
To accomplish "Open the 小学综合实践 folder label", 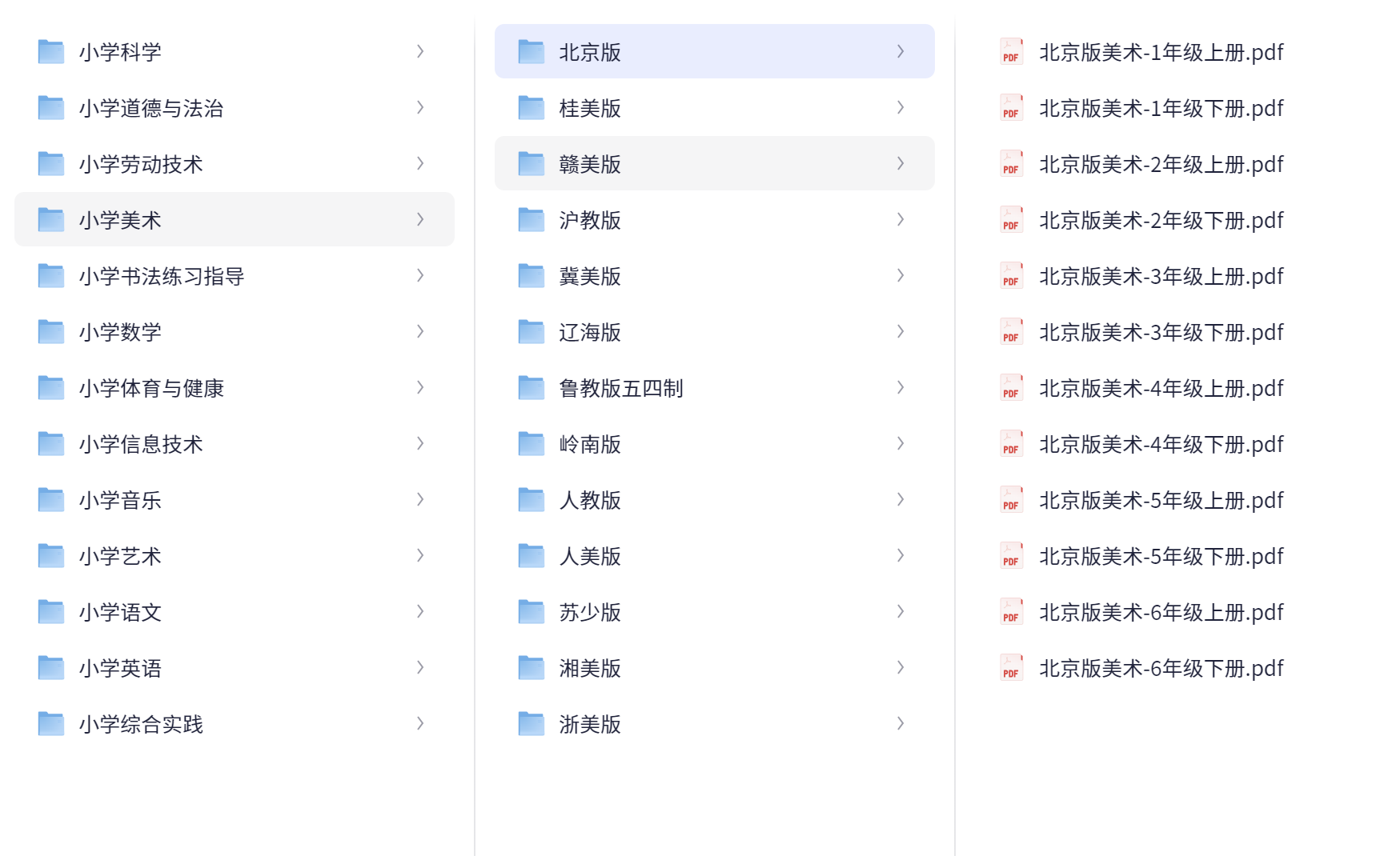I will 141,724.
